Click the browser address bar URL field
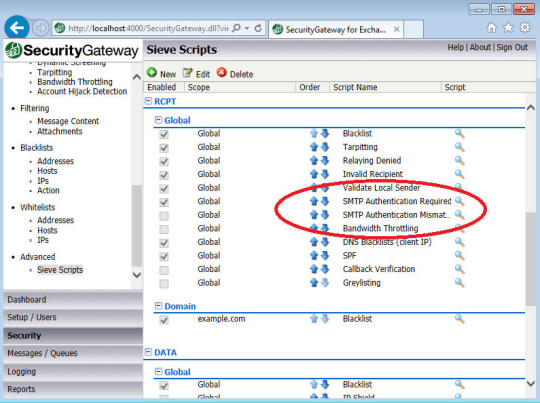540x403 pixels. [148, 28]
